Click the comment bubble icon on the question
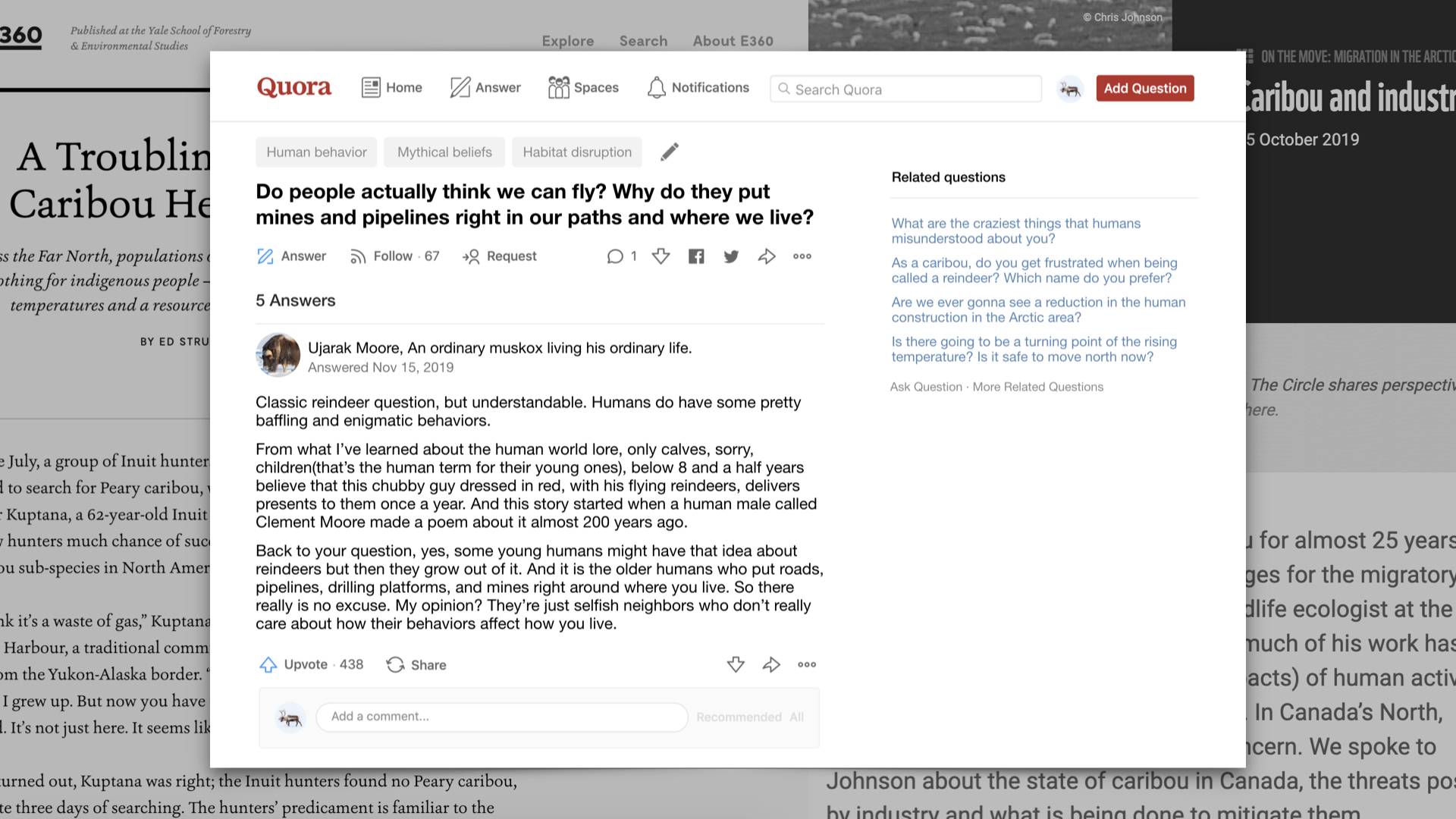 (615, 256)
